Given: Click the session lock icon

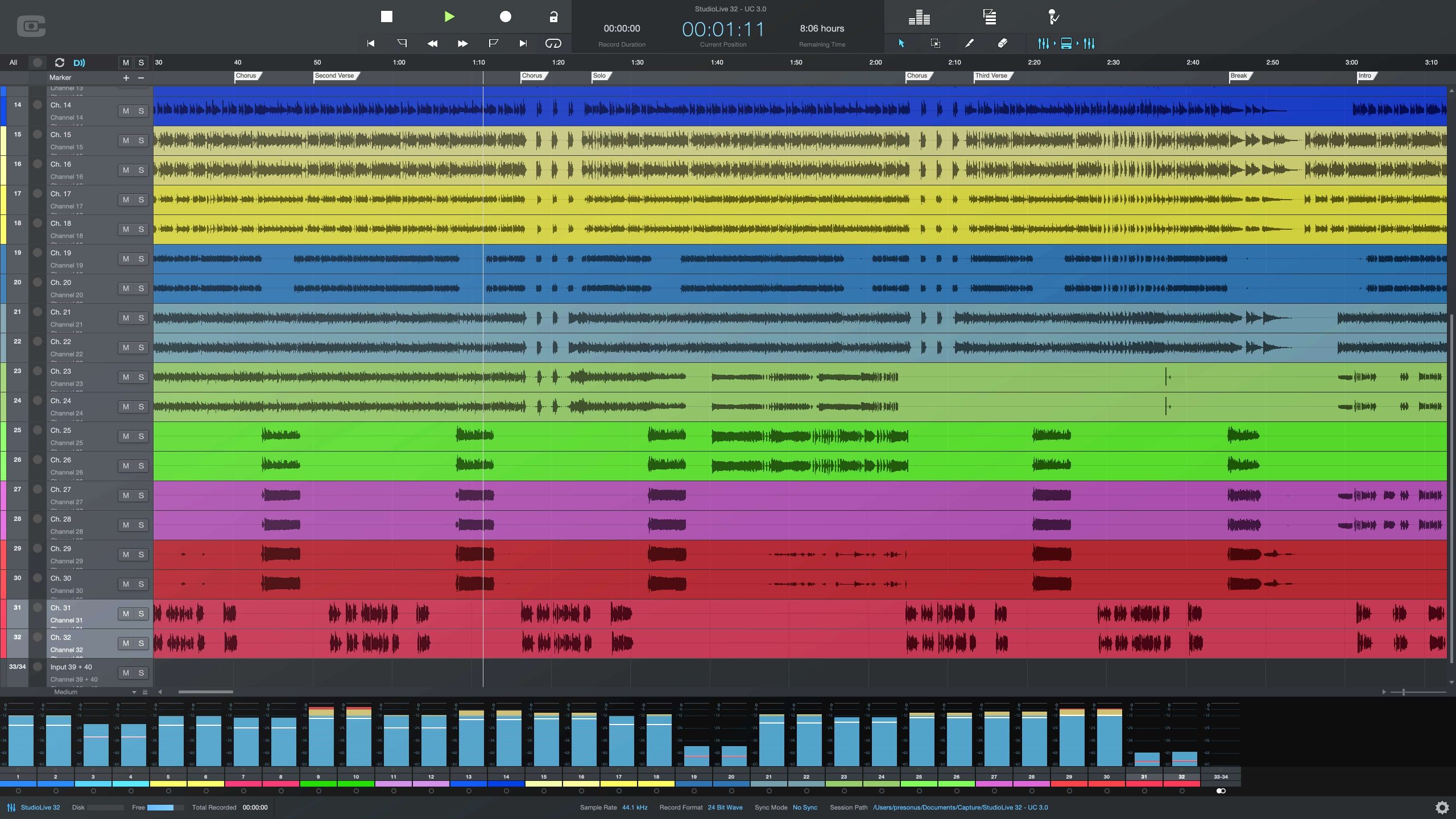Looking at the screenshot, I should tap(553, 16).
